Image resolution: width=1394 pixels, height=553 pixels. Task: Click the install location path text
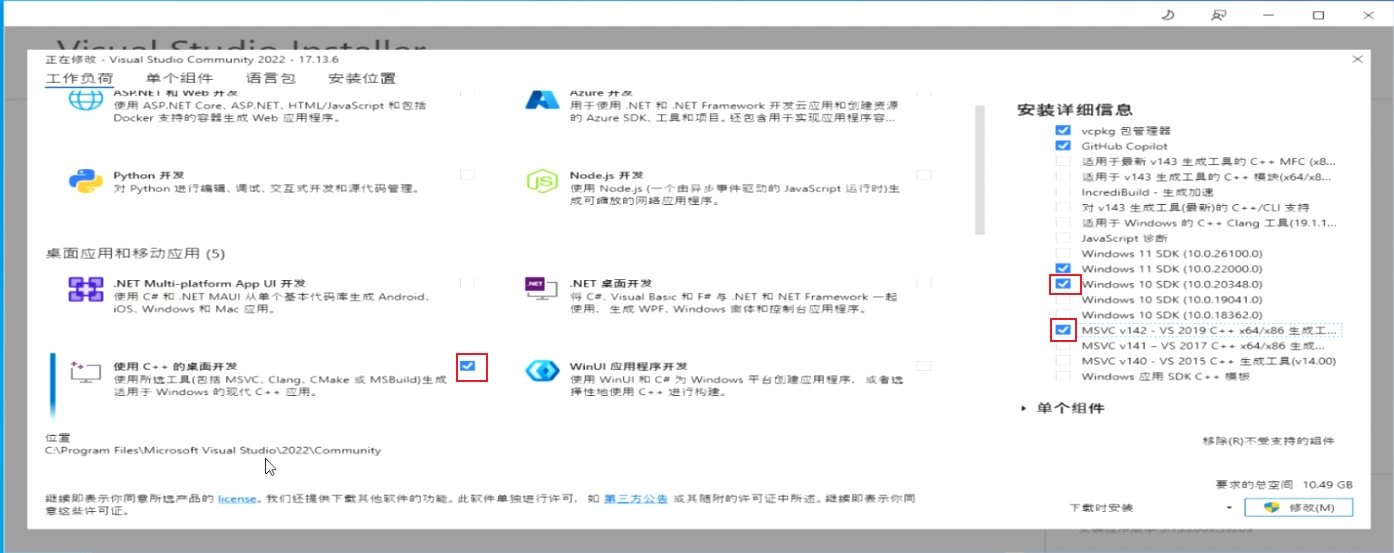point(213,450)
